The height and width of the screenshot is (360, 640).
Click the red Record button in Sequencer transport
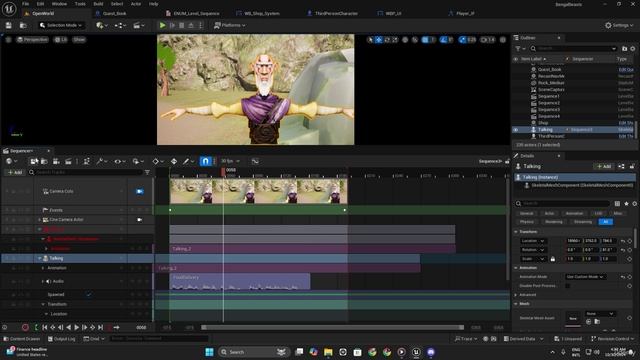(25, 327)
